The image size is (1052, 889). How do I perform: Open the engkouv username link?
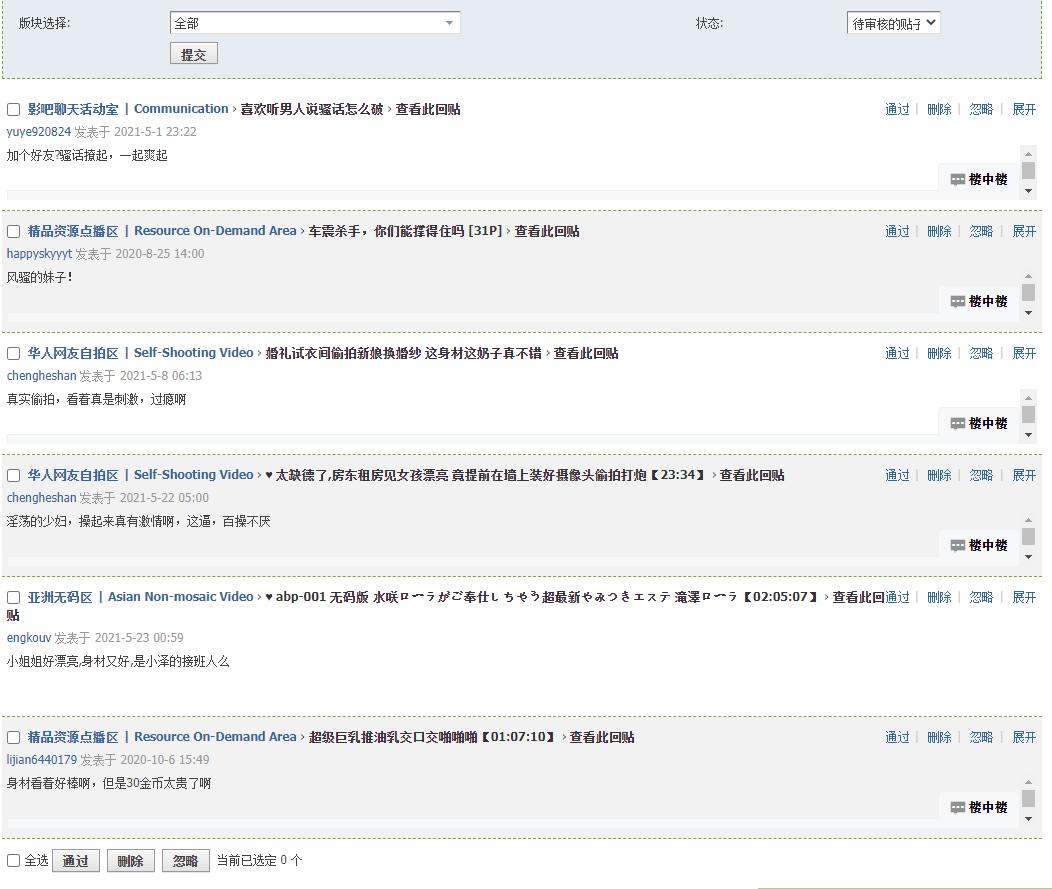coord(29,637)
